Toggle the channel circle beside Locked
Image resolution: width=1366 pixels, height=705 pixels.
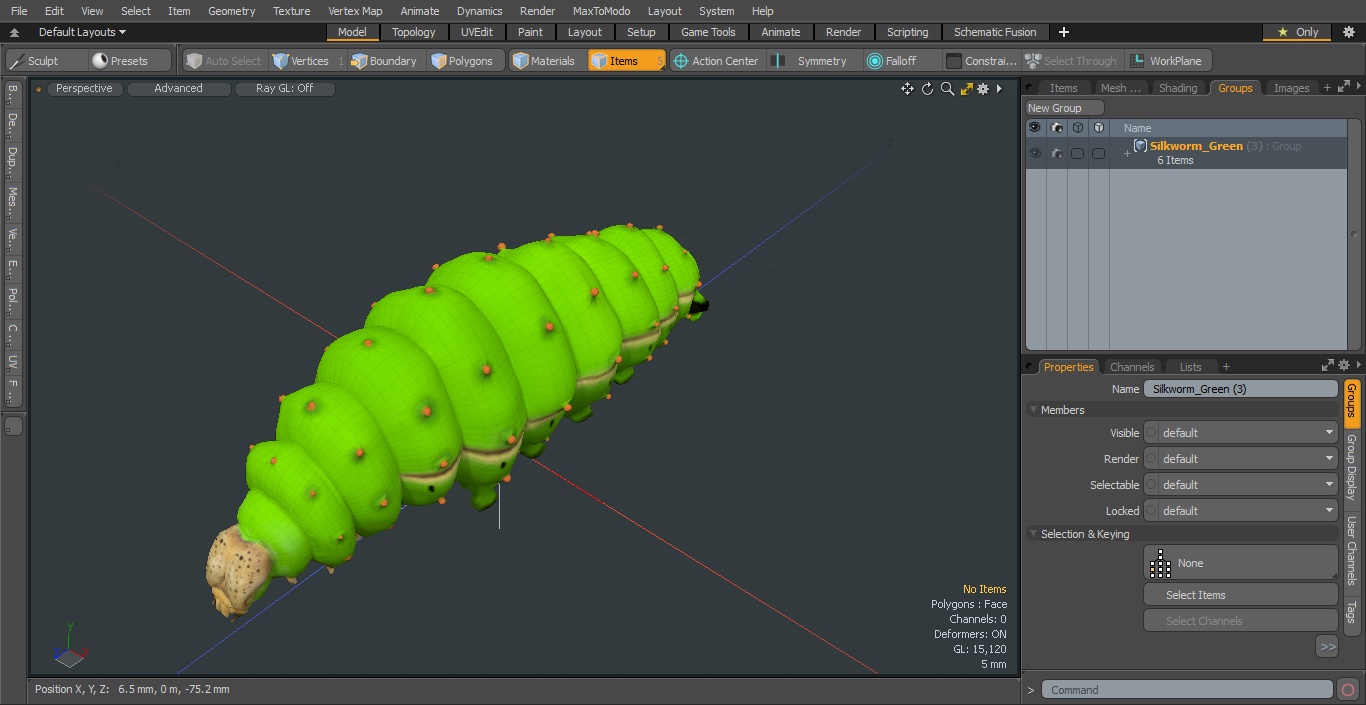pos(1151,511)
